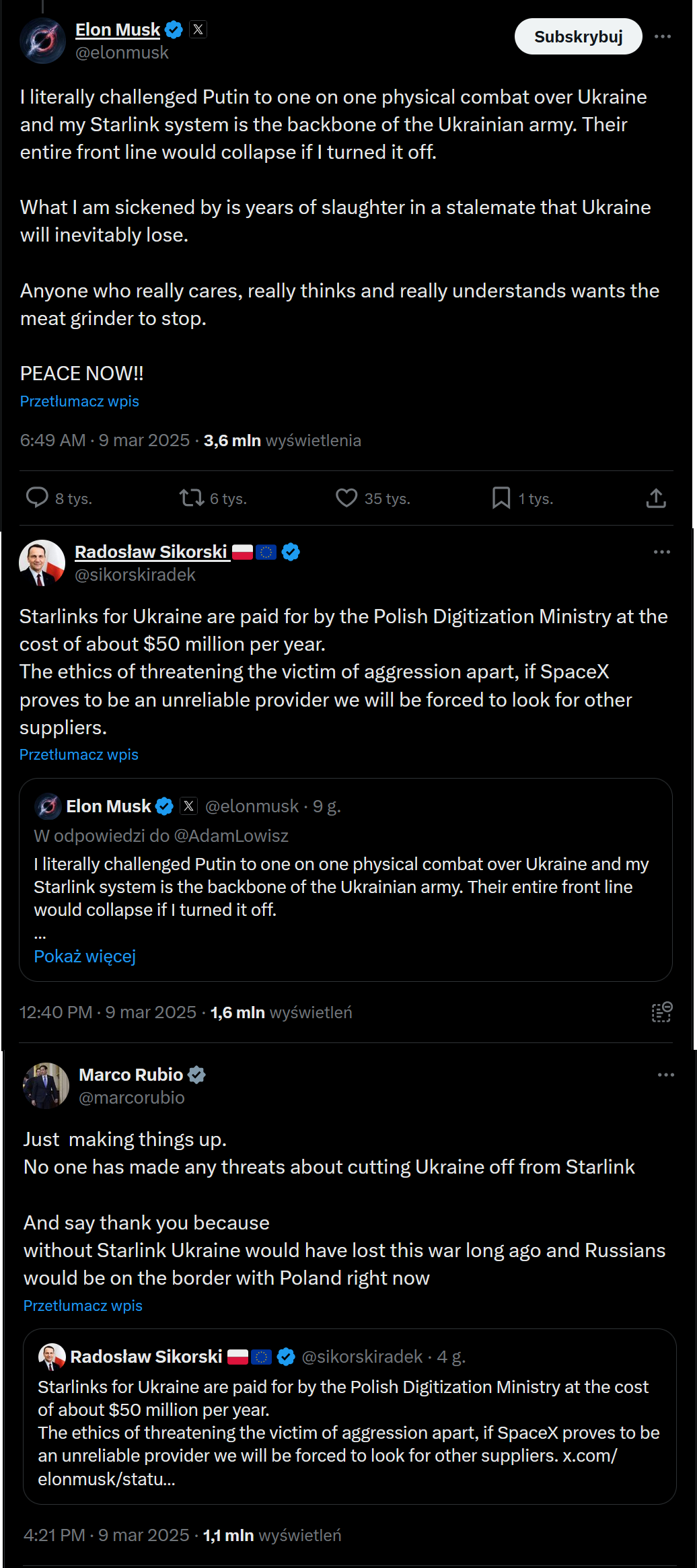This screenshot has width=697, height=1568.
Task: Open the three-dot menu on Musk's post
Action: pos(663,36)
